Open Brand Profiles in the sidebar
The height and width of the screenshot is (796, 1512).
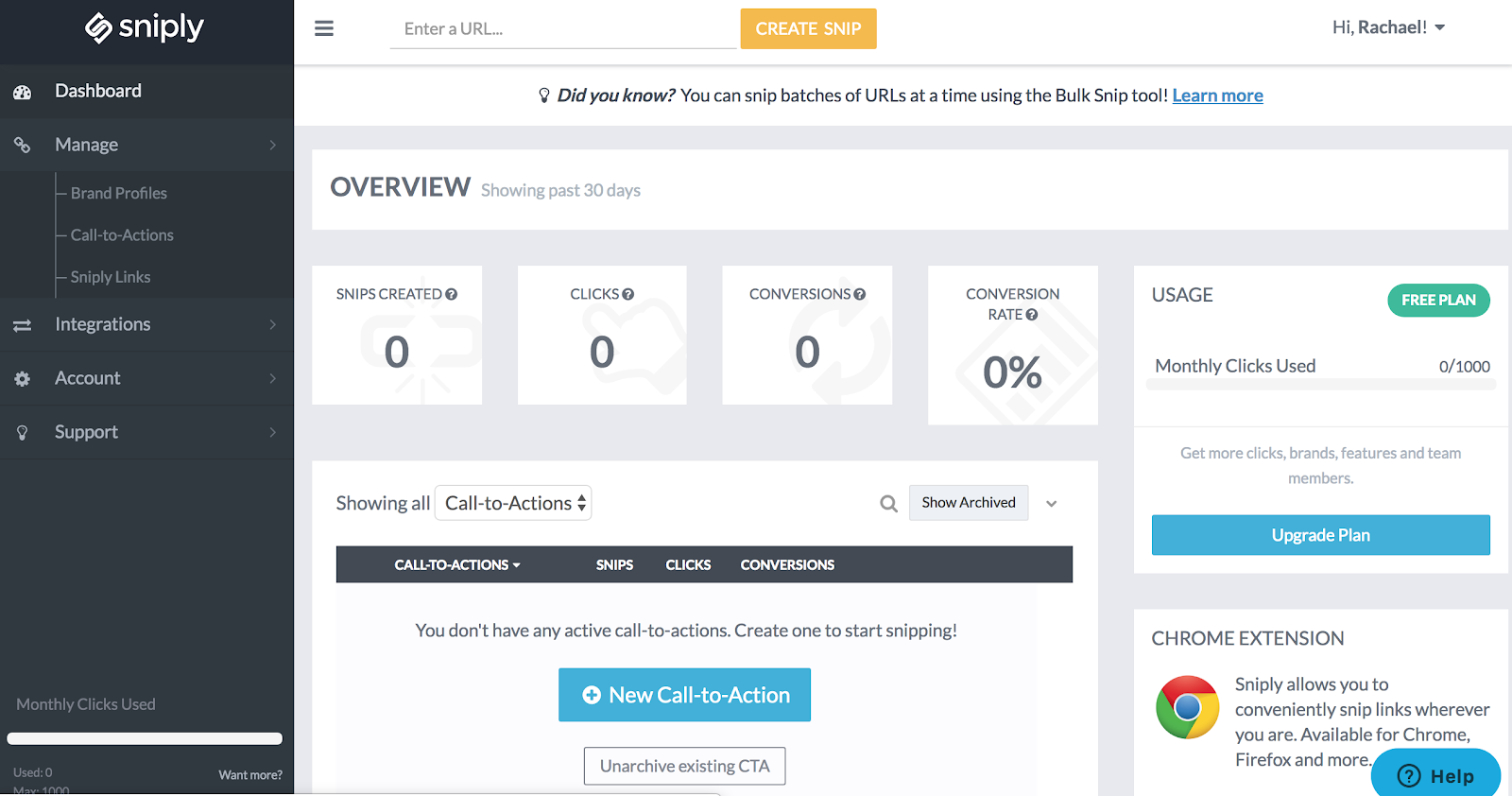(119, 193)
